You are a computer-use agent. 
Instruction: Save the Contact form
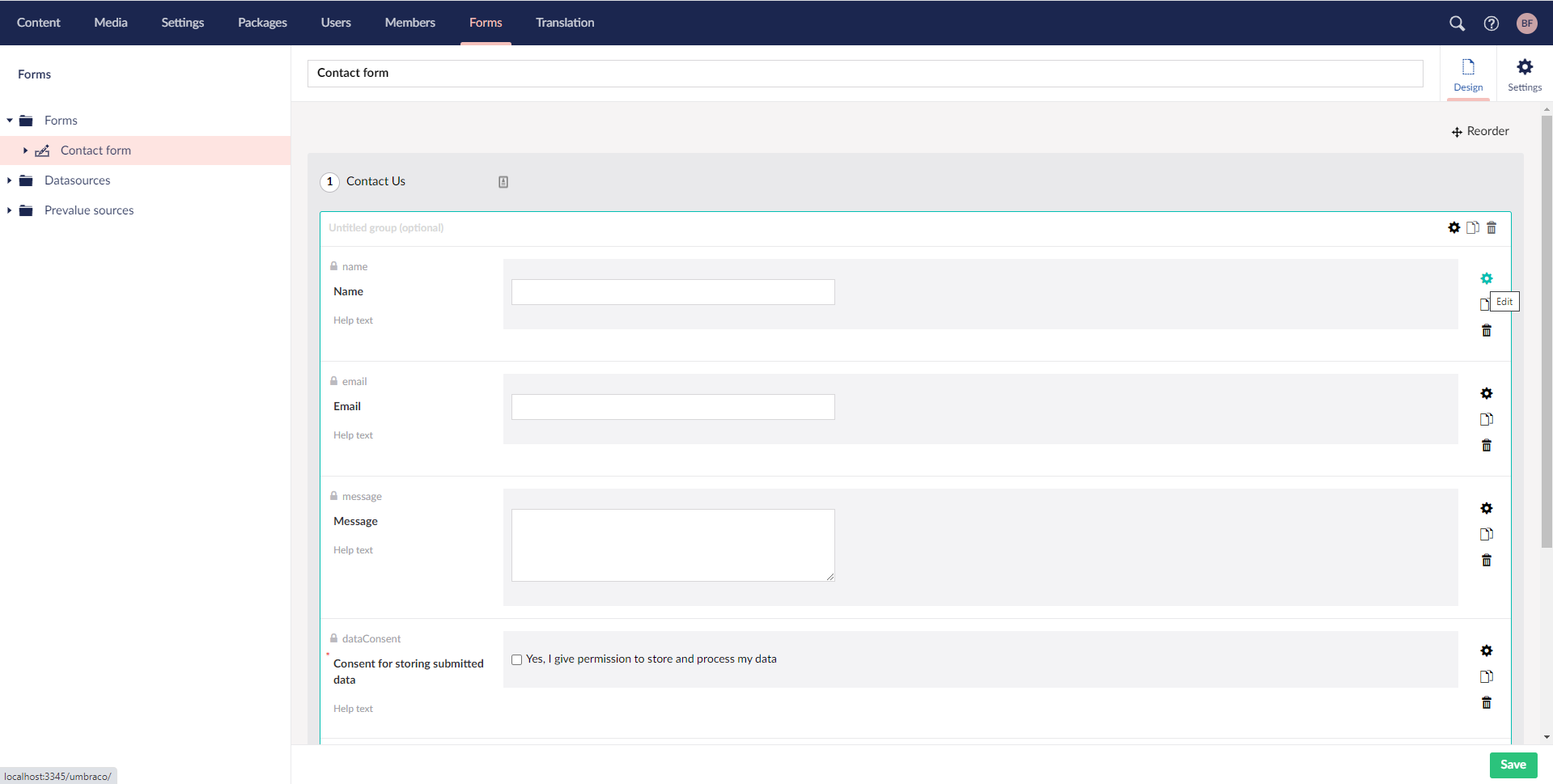(1513, 765)
